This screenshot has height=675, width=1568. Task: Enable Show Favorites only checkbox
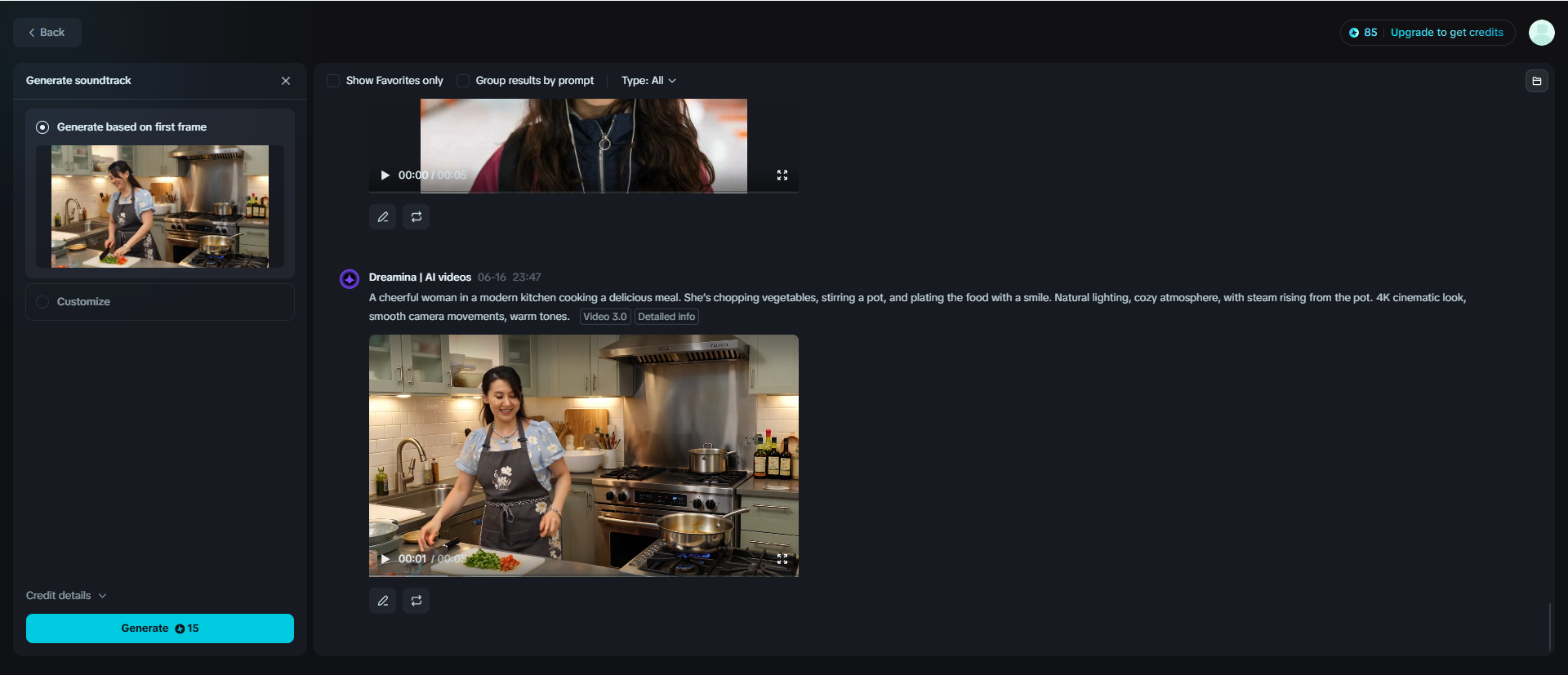(x=333, y=81)
